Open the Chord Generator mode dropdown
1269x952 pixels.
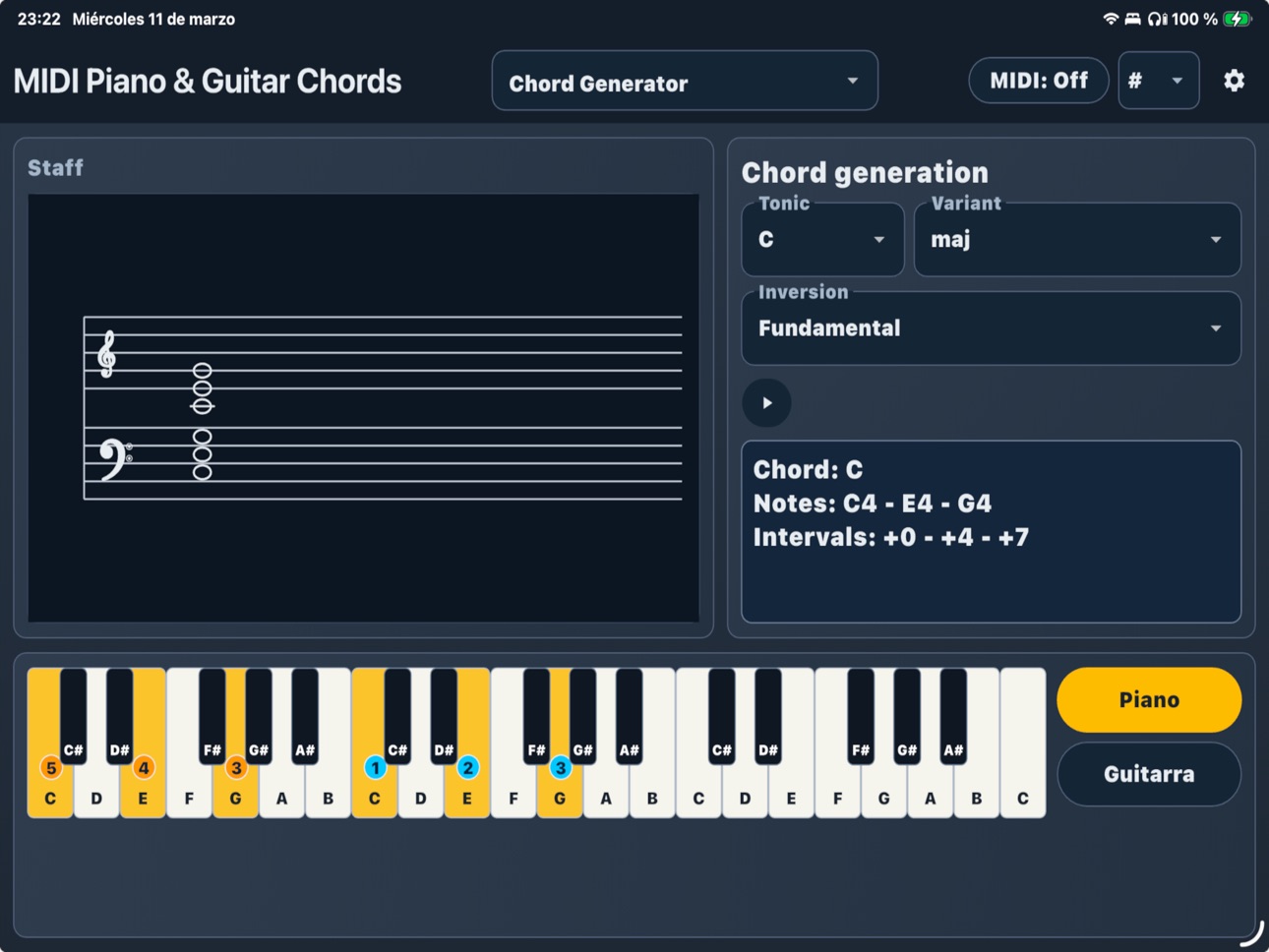685,81
